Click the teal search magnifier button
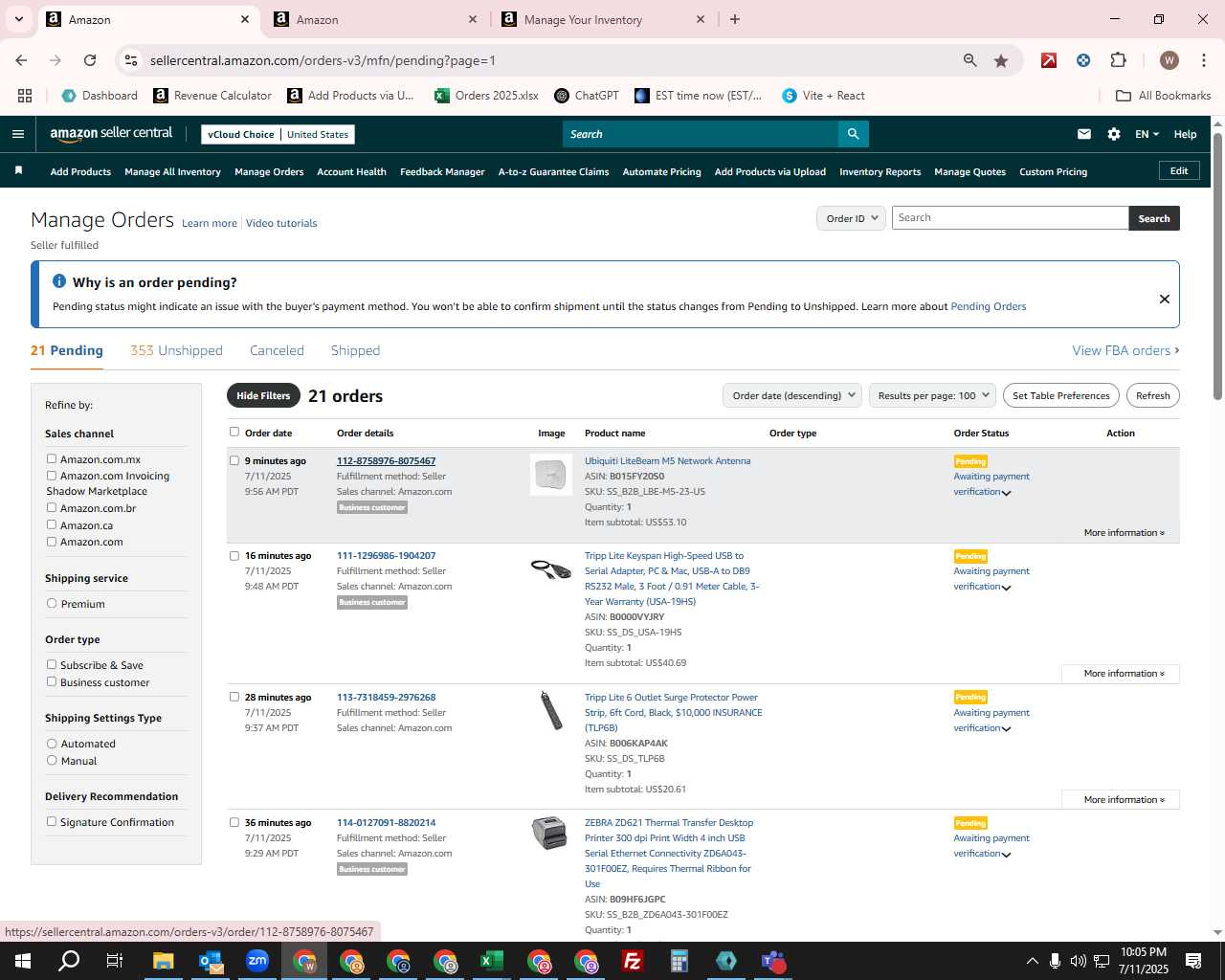The width and height of the screenshot is (1225, 980). [853, 134]
